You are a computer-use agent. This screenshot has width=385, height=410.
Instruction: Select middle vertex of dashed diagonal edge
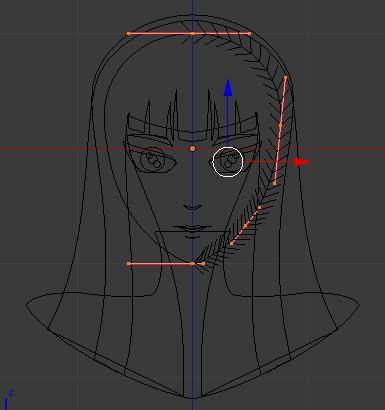246,226
